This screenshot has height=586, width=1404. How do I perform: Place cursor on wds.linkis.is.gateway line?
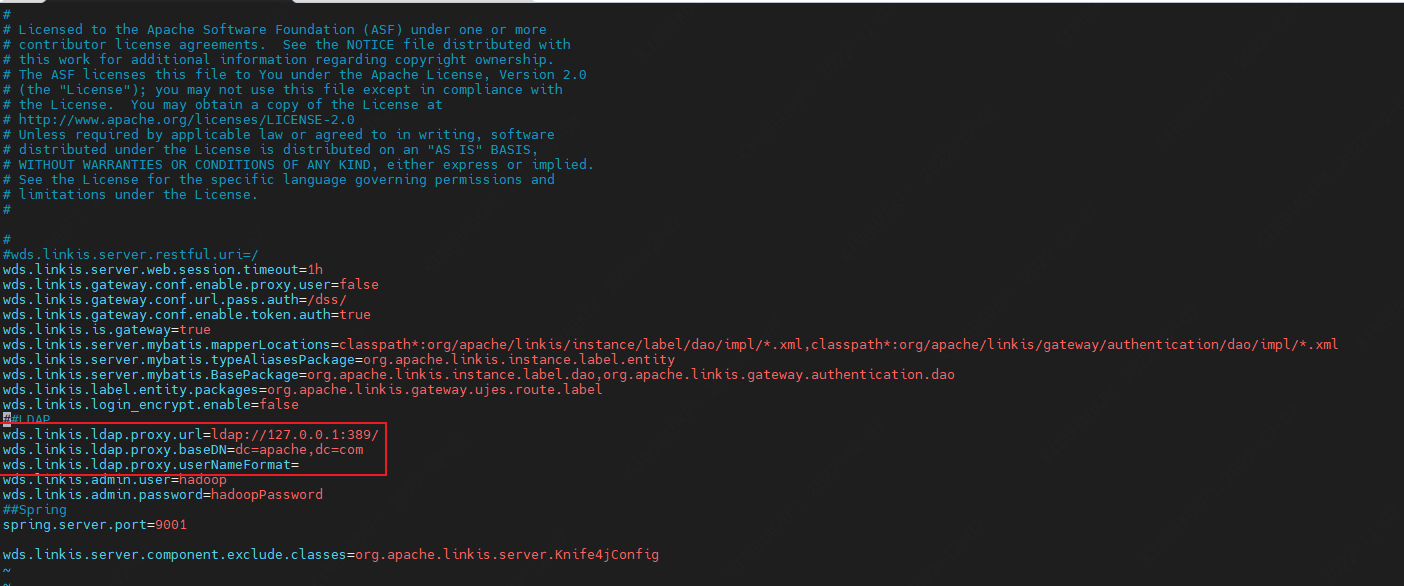106,329
